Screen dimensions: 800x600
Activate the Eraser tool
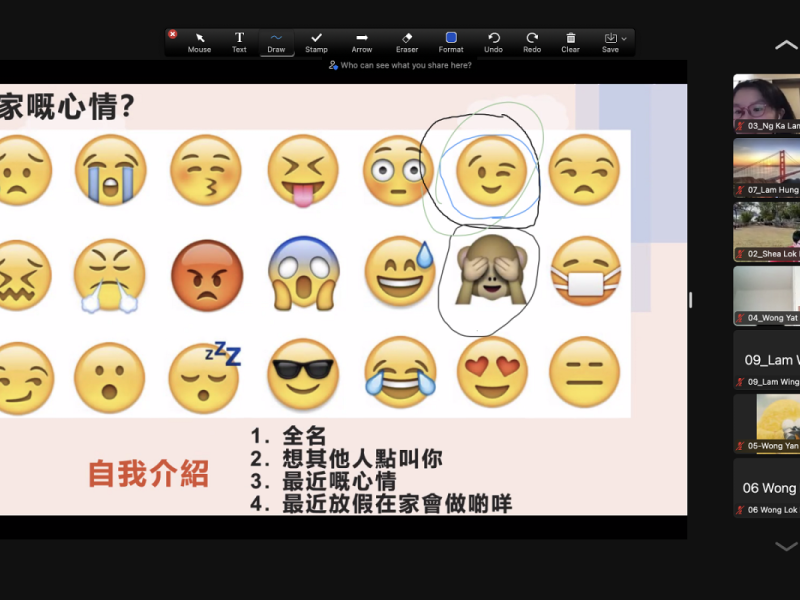(407, 42)
